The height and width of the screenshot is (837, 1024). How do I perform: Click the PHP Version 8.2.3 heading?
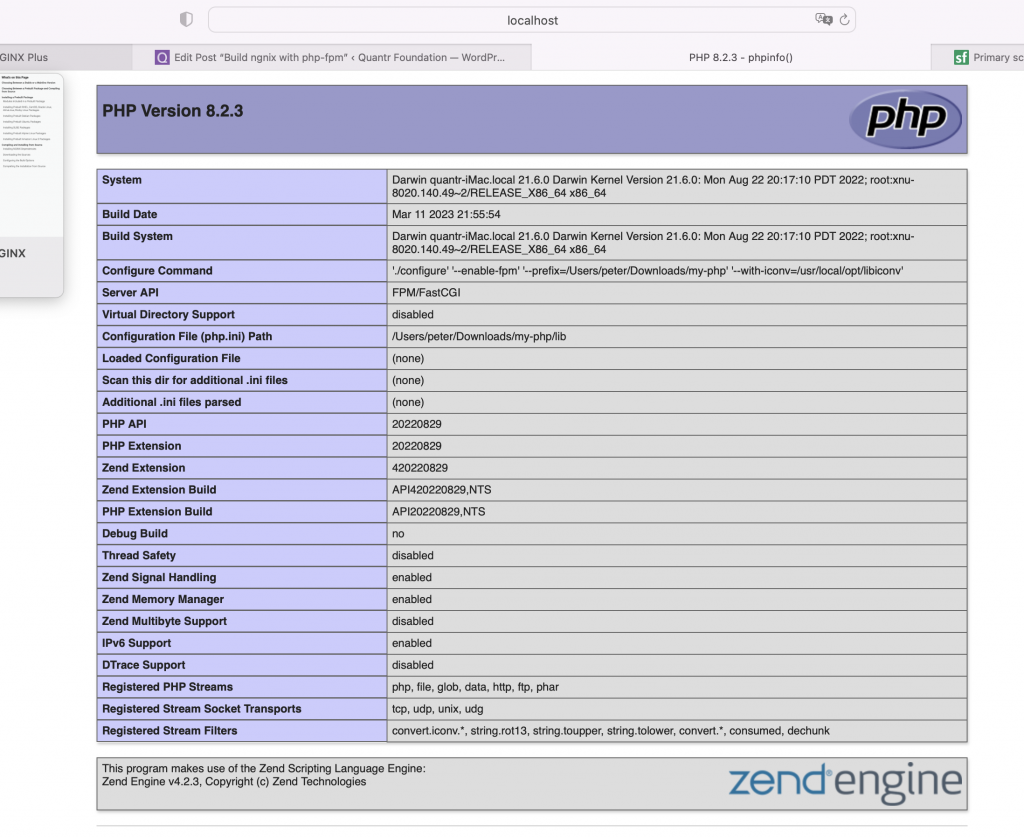point(172,111)
